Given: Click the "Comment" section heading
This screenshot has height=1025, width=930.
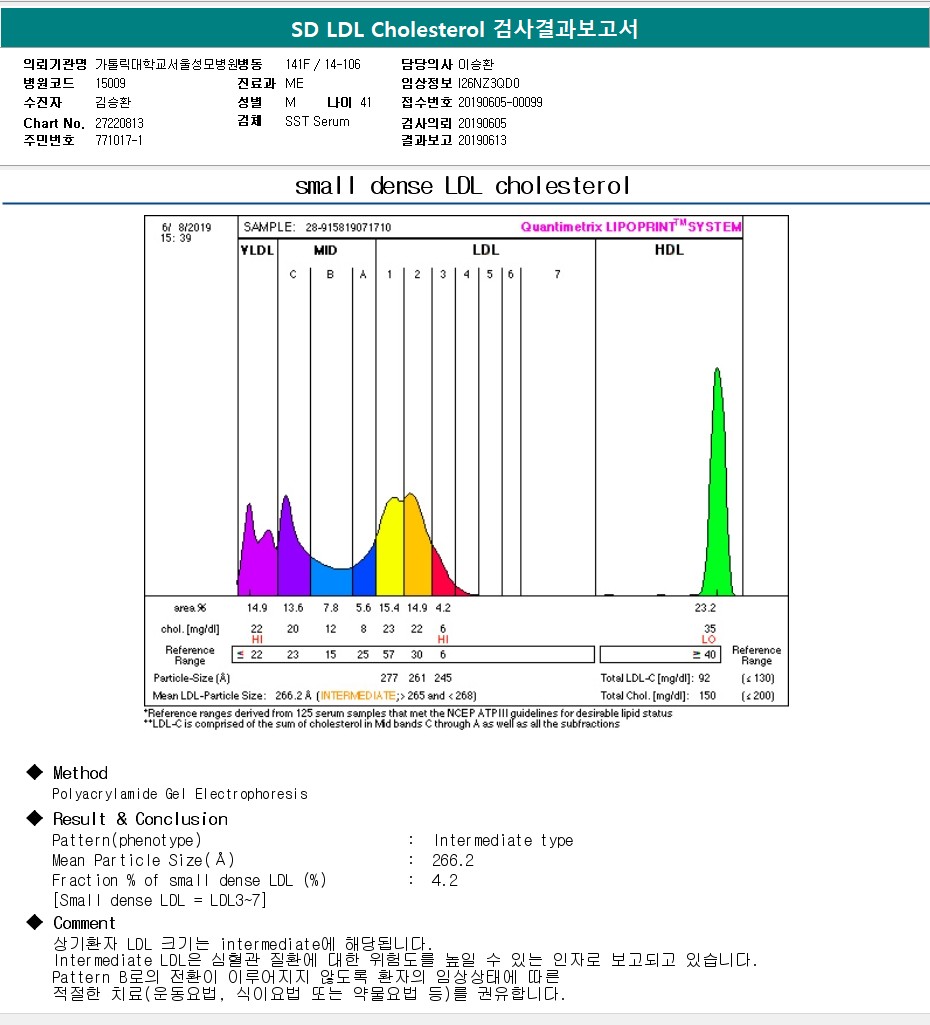Looking at the screenshot, I should [84, 923].
